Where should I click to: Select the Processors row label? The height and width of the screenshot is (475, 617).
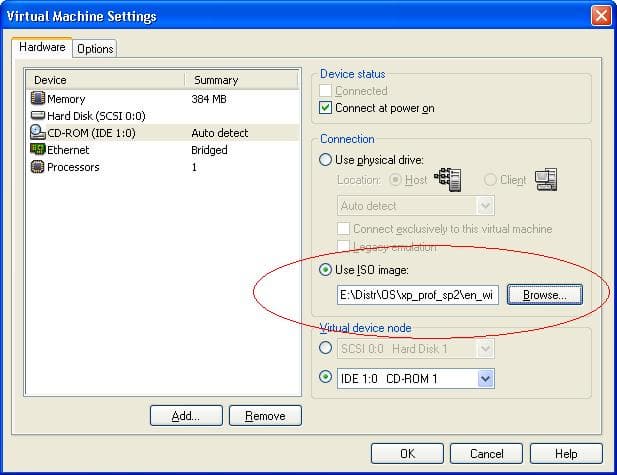click(x=73, y=167)
